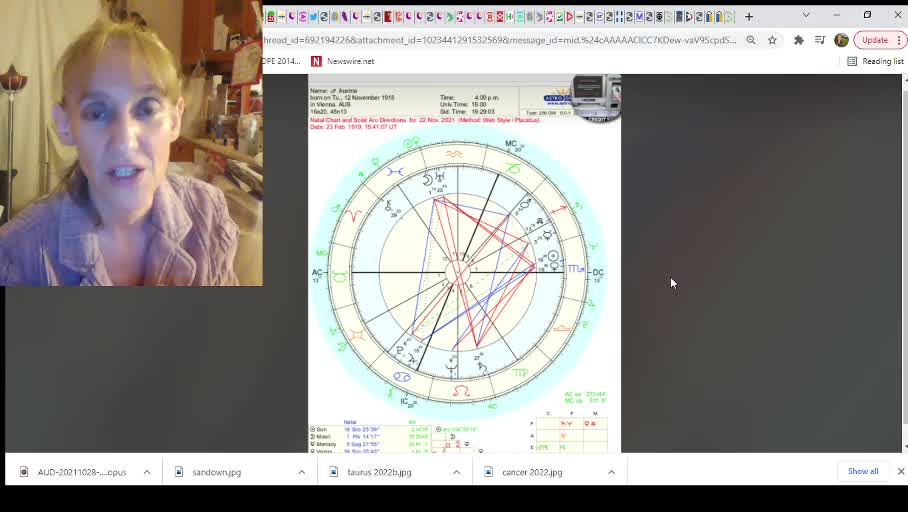Expand options for taurus 2022b.jpg download
This screenshot has height=512, width=908.
pos(457,472)
